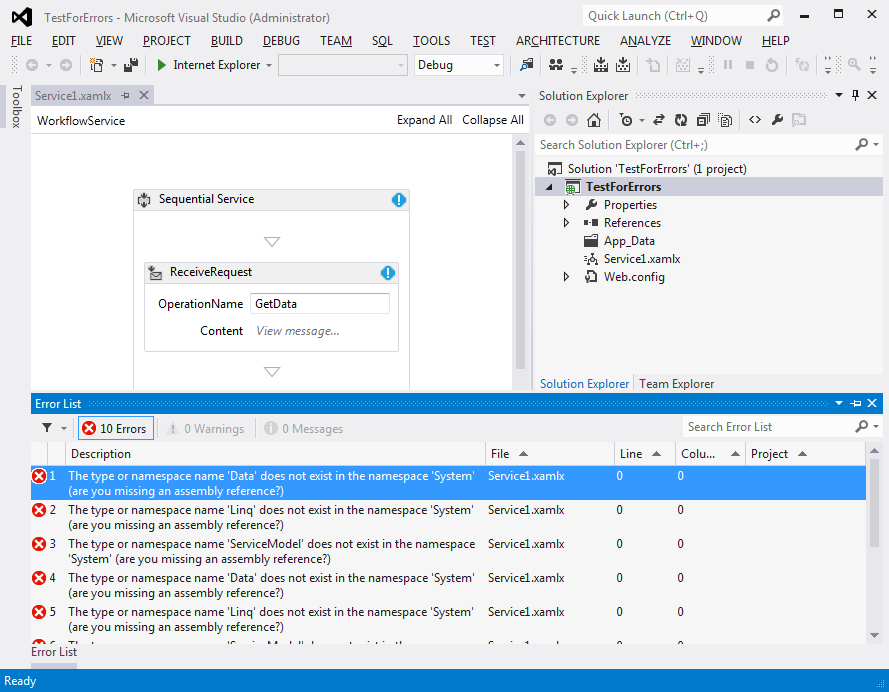
Task: Open the Internet Explorer browser dropdown arrow
Action: point(269,65)
